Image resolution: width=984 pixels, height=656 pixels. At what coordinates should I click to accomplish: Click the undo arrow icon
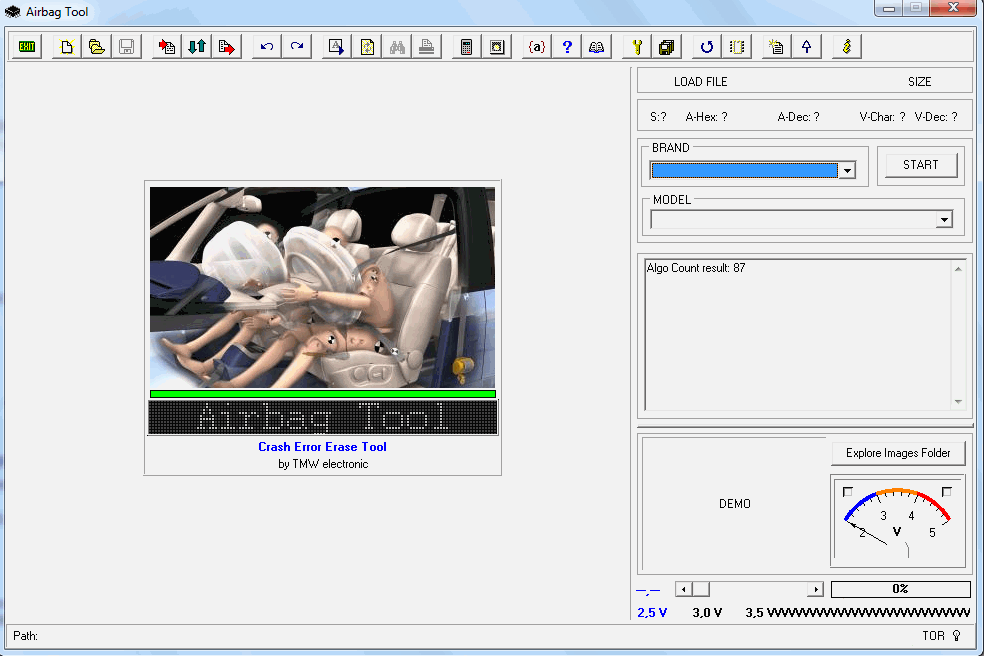point(267,47)
